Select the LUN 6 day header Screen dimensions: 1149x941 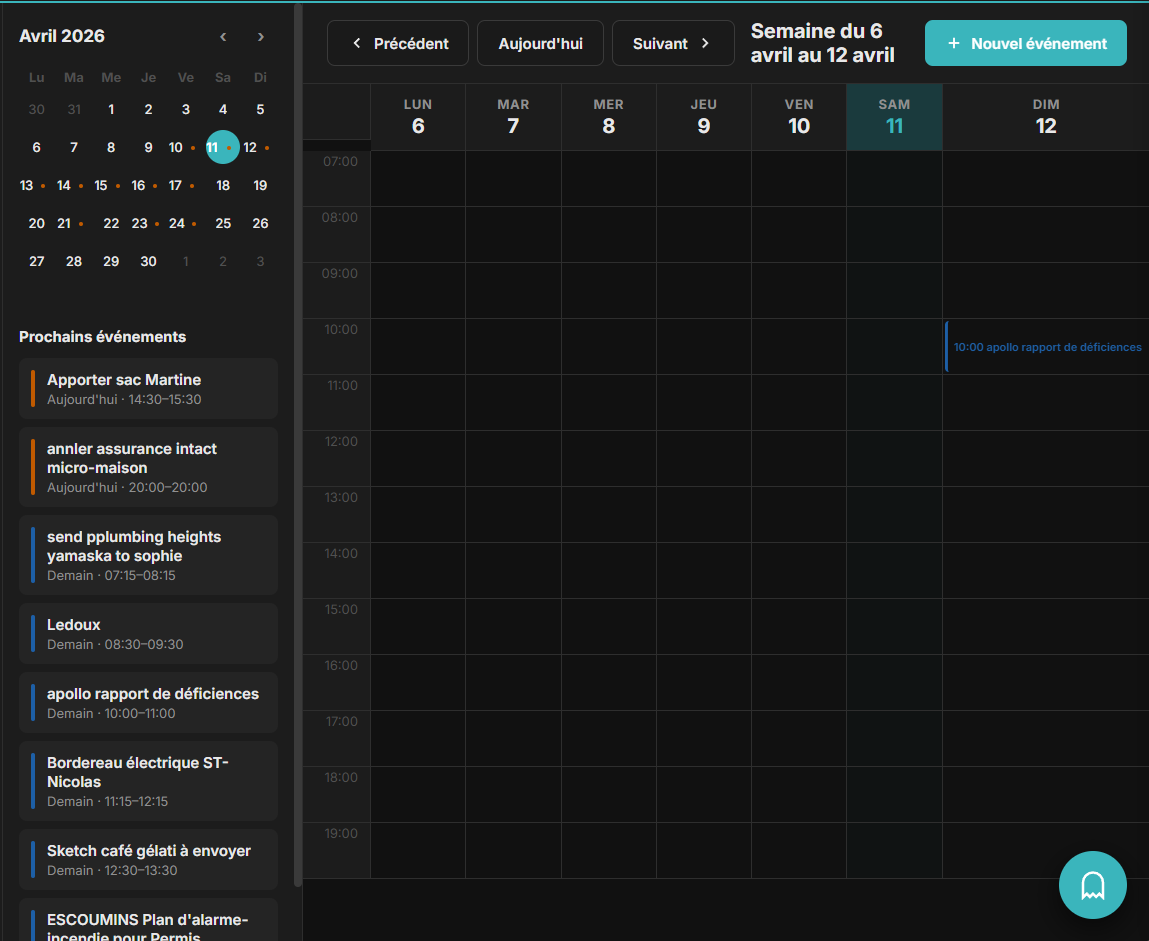pyautogui.click(x=418, y=117)
